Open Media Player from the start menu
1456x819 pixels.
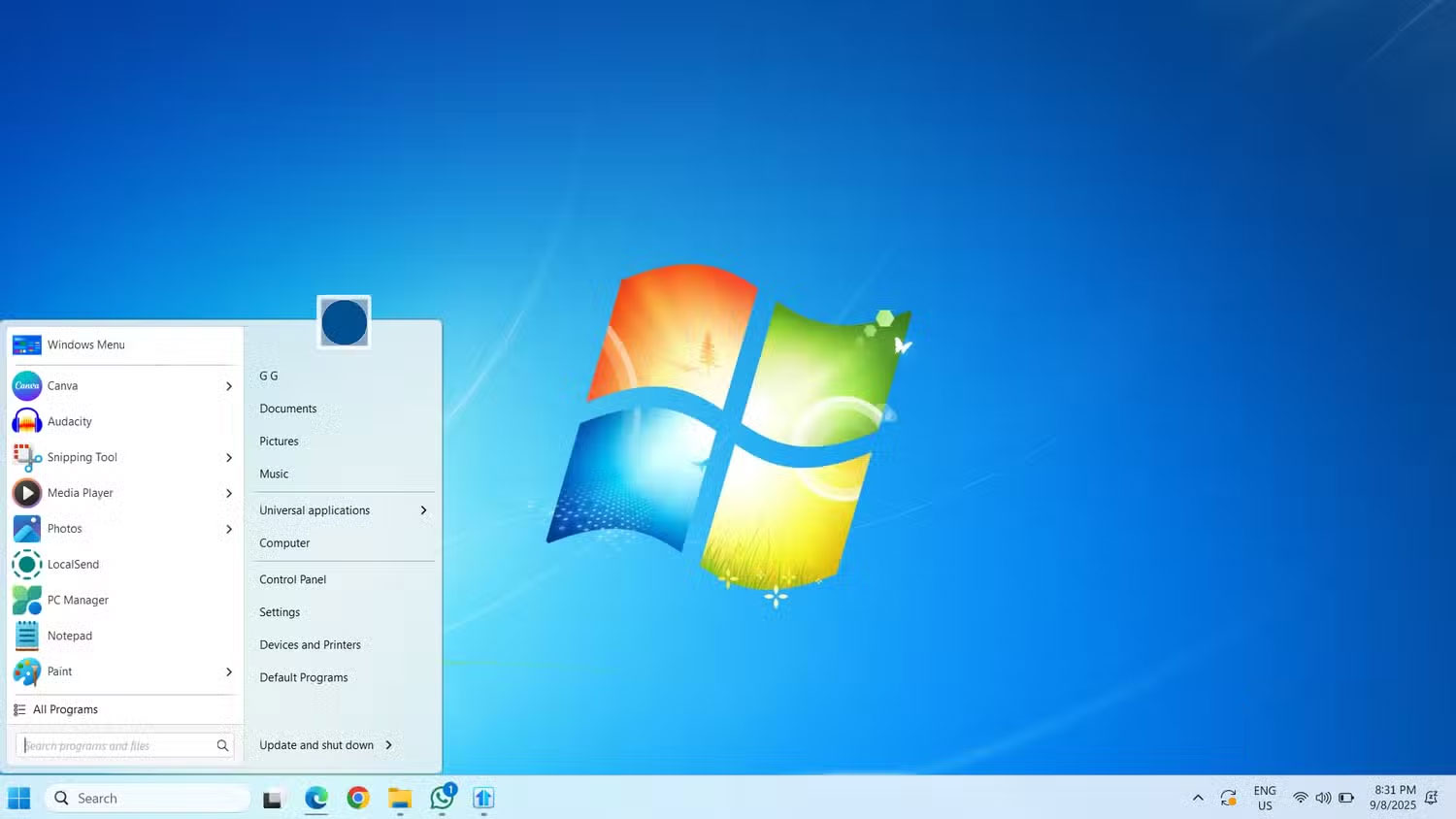[x=80, y=492]
